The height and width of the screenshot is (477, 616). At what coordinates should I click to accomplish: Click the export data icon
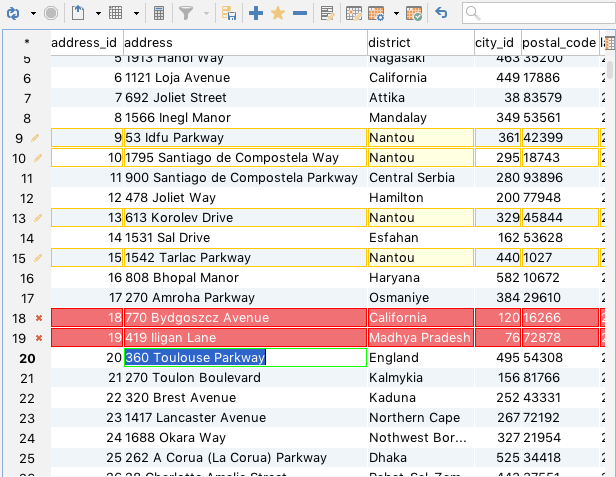click(78, 13)
